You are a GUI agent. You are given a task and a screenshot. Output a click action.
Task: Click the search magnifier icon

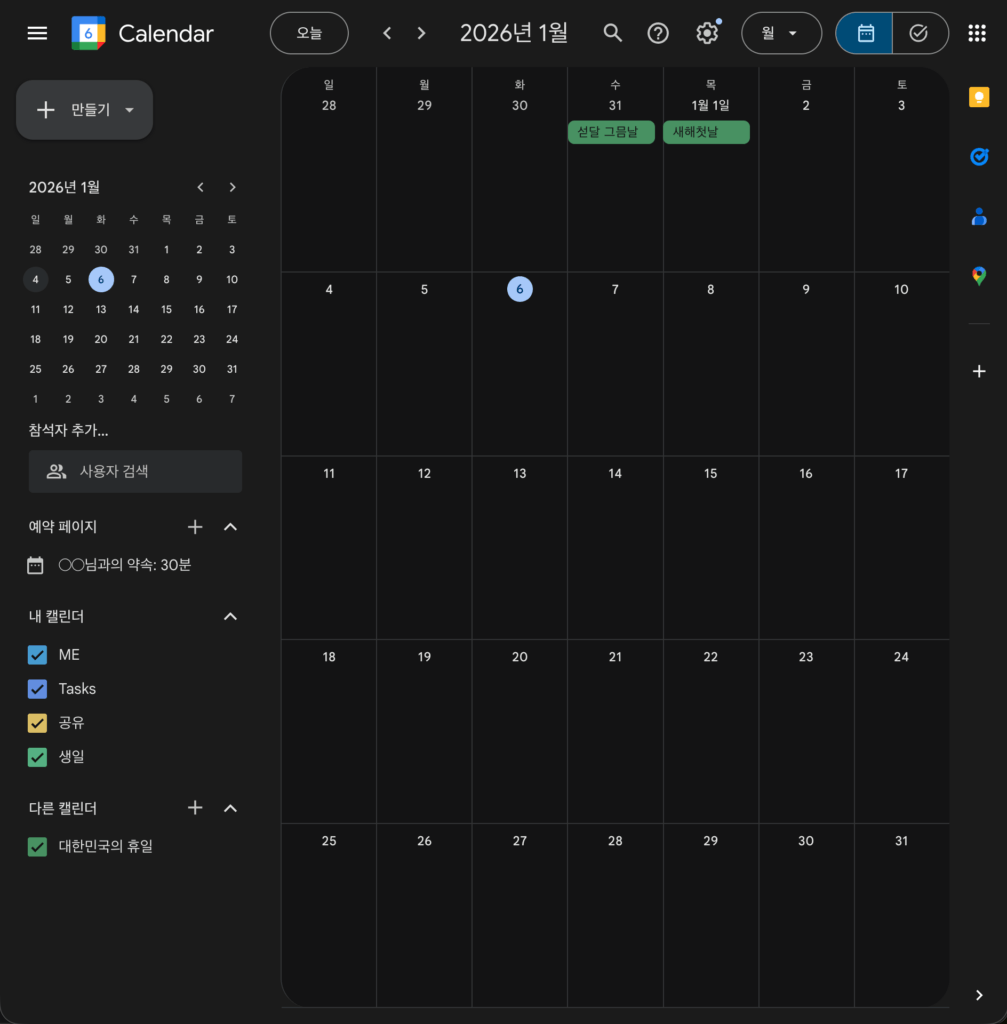coord(613,33)
